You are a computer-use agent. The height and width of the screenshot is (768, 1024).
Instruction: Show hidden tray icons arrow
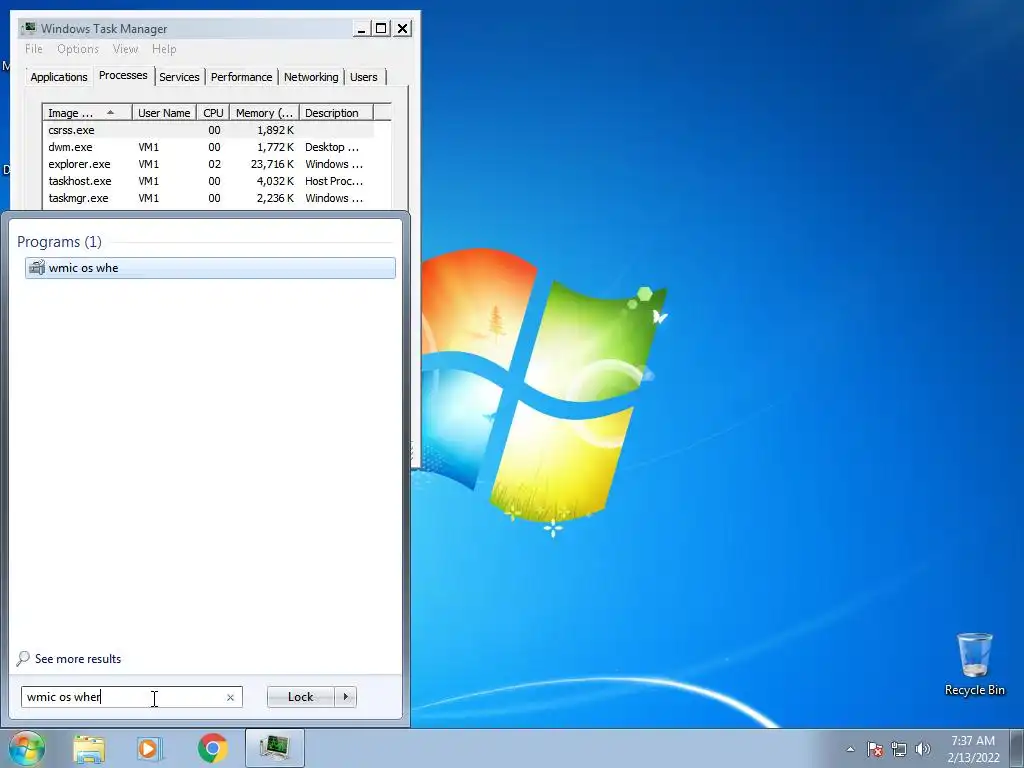[850, 749]
